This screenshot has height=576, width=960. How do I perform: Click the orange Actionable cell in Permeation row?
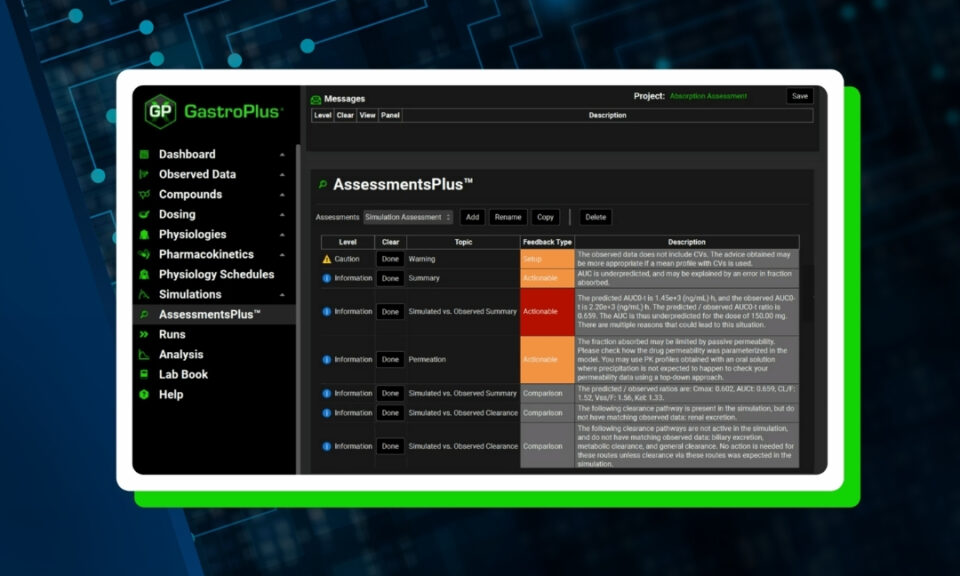547,359
